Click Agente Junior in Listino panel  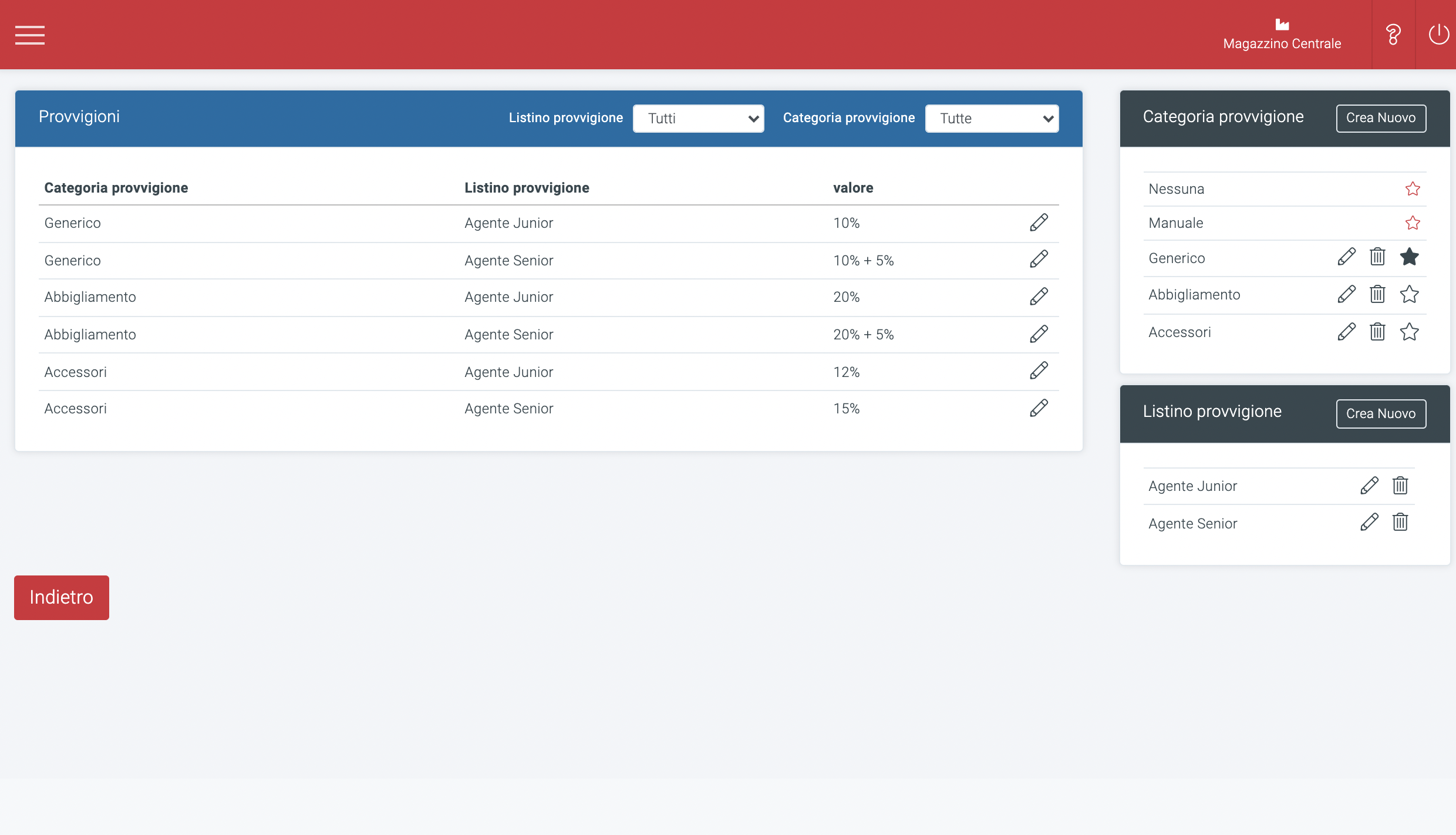pyautogui.click(x=1192, y=486)
